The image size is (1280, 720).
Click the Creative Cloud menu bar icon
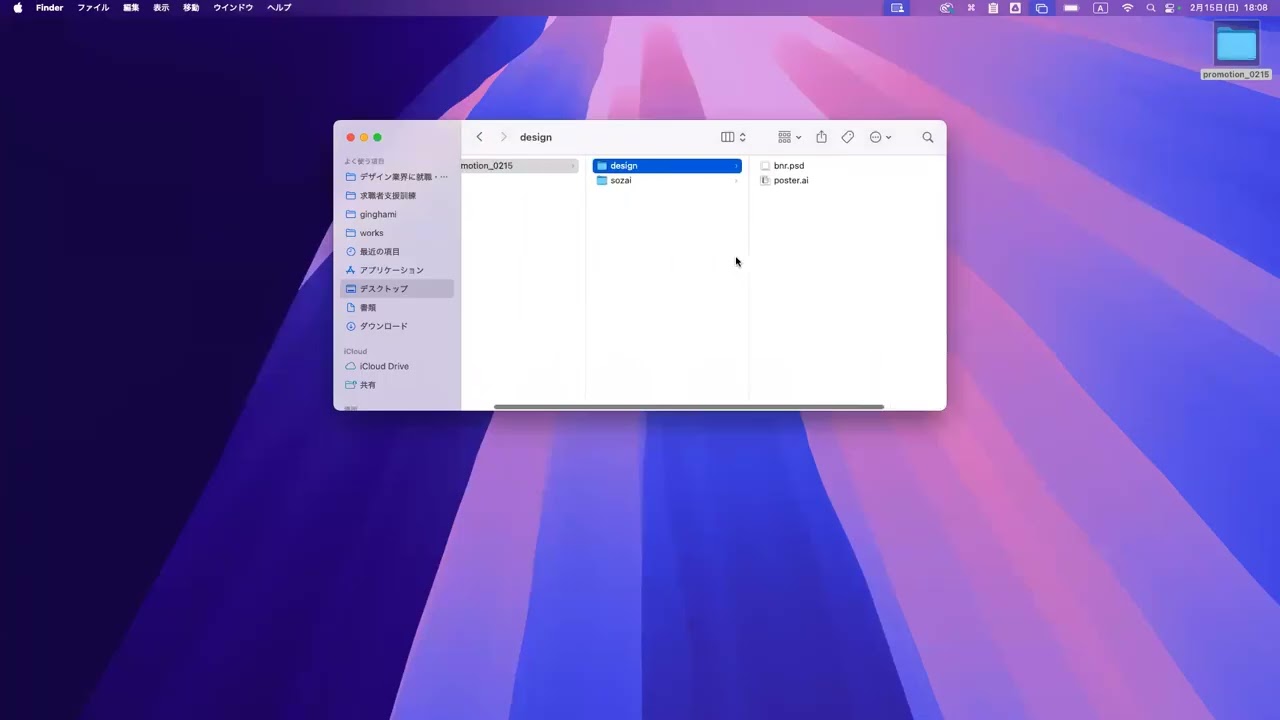[x=946, y=8]
